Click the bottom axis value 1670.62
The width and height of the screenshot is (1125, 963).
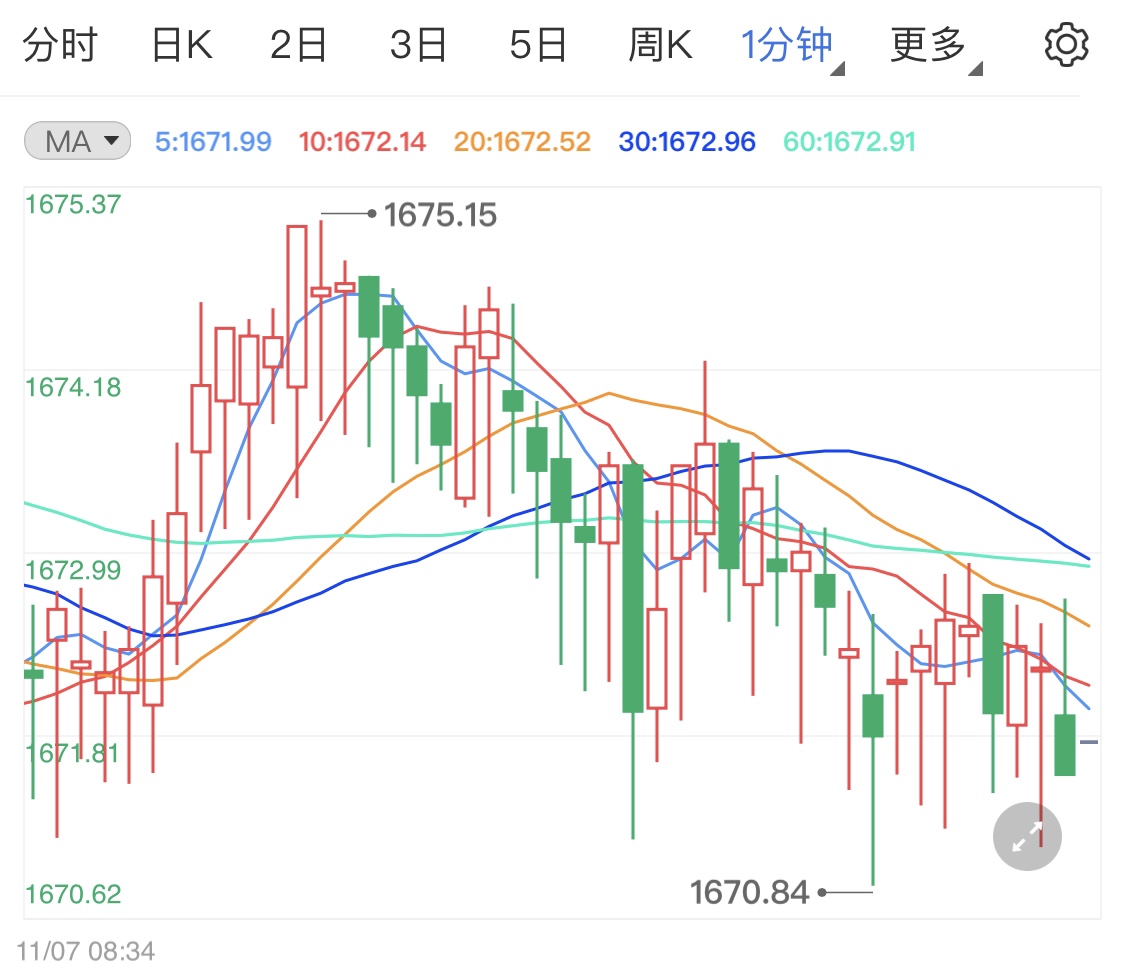73,894
